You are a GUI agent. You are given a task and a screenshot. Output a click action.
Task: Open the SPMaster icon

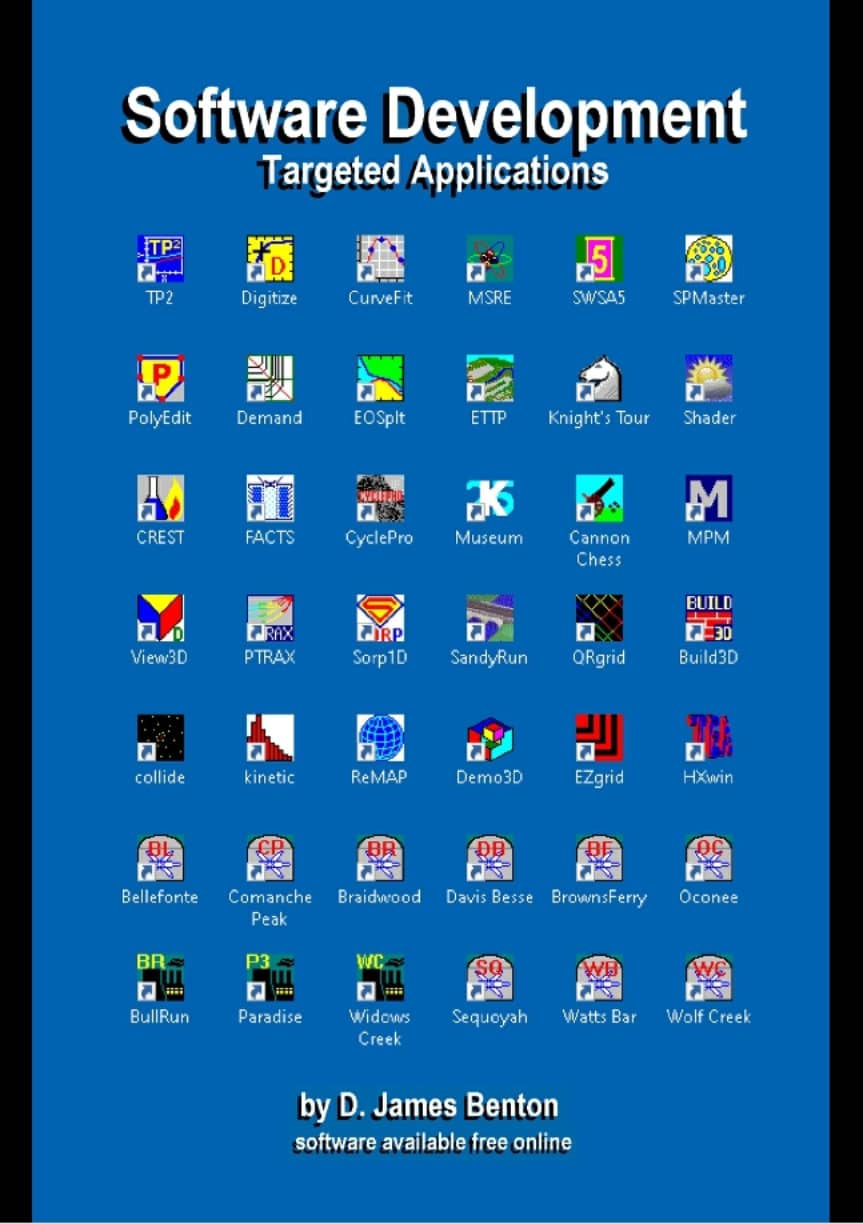(x=709, y=259)
